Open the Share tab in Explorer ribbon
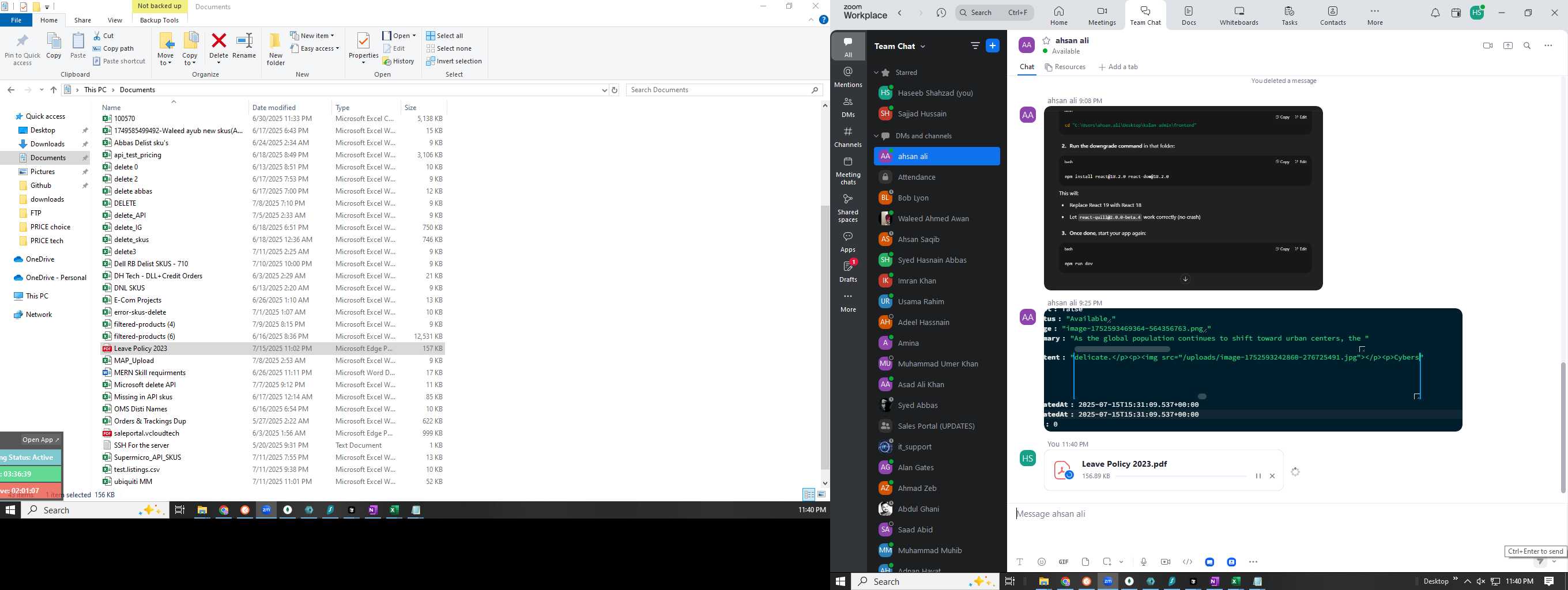 (83, 20)
